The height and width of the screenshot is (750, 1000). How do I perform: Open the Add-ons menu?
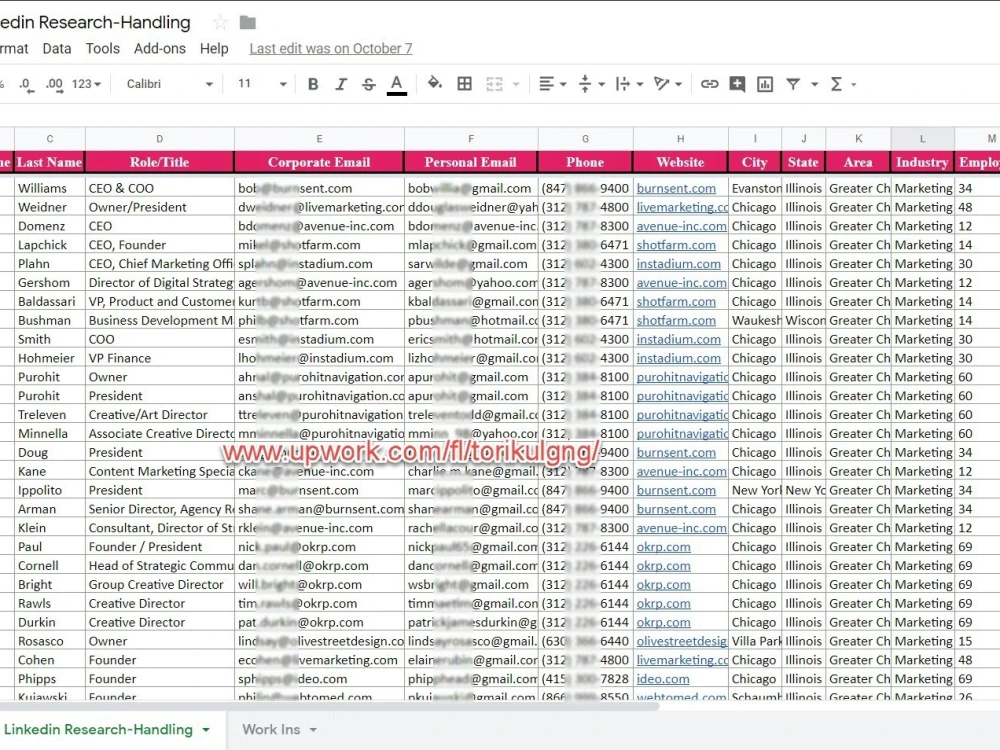pyautogui.click(x=159, y=48)
